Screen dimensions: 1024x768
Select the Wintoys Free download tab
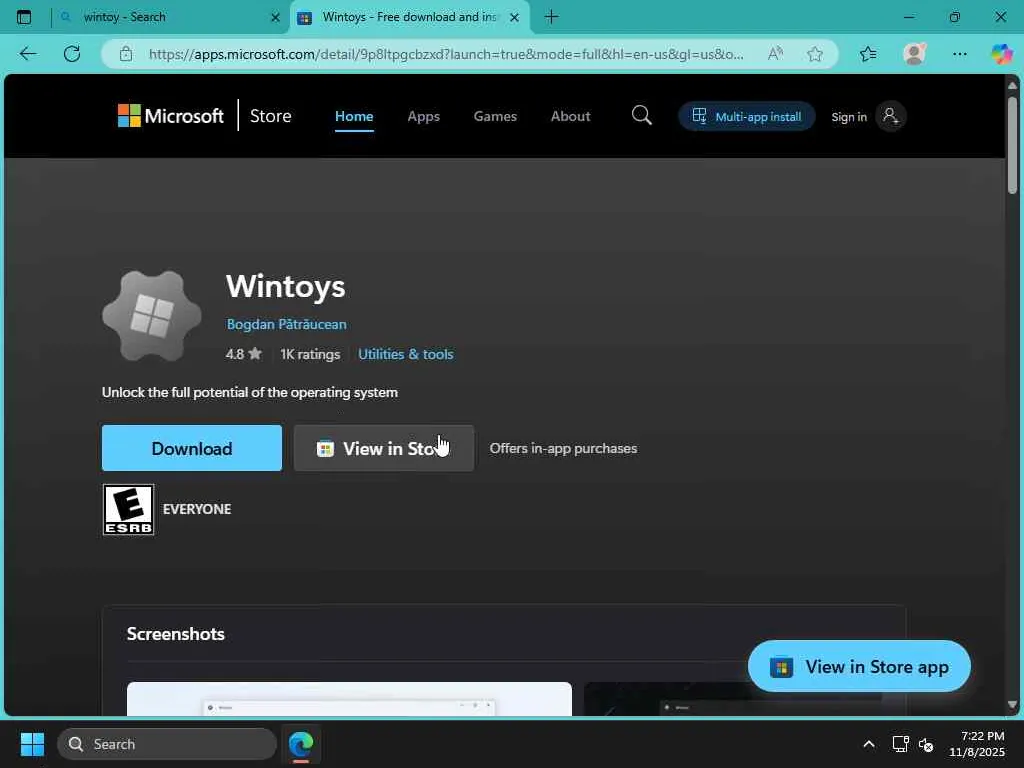coord(409,17)
